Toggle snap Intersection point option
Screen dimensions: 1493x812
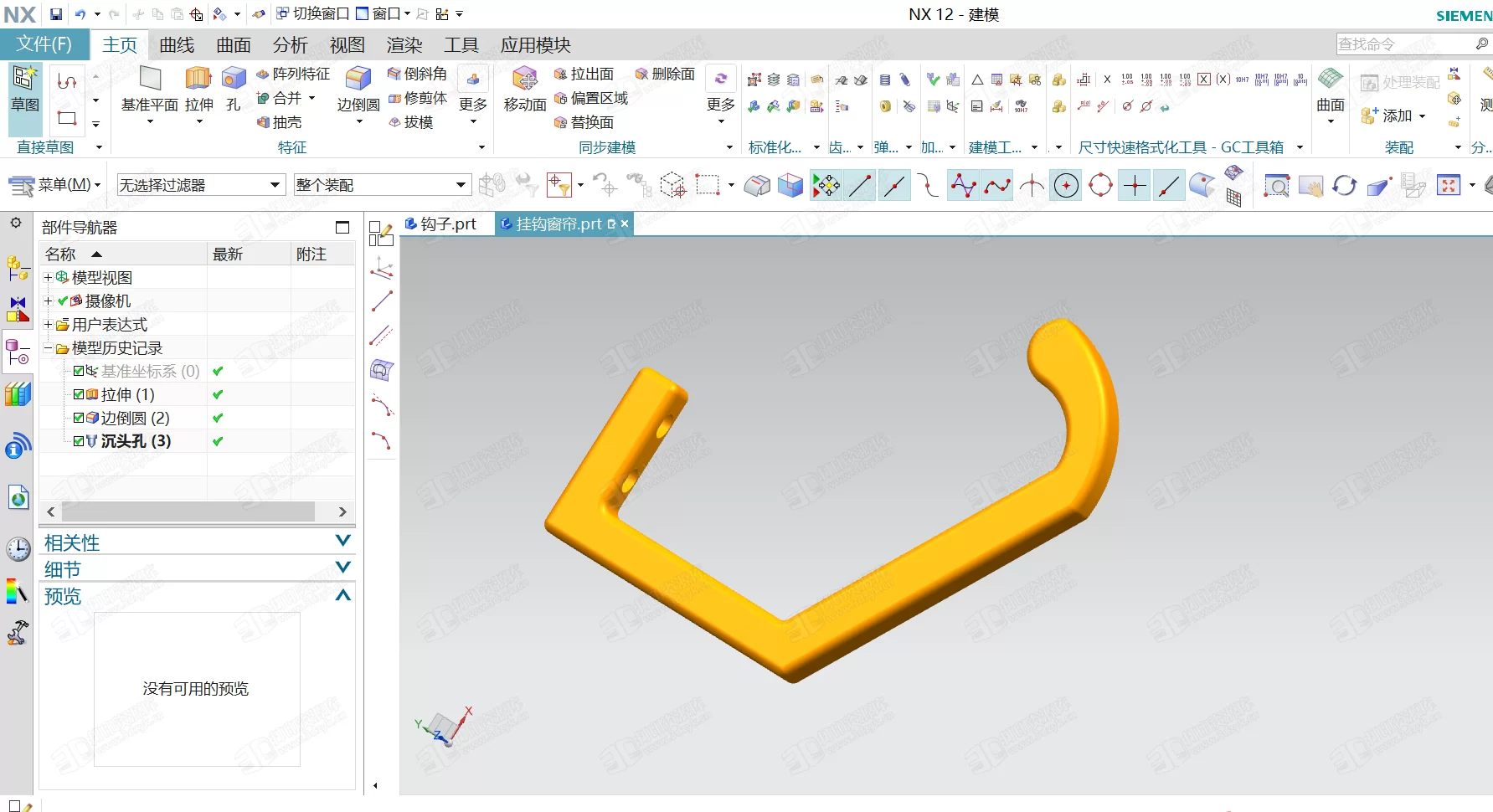1032,185
